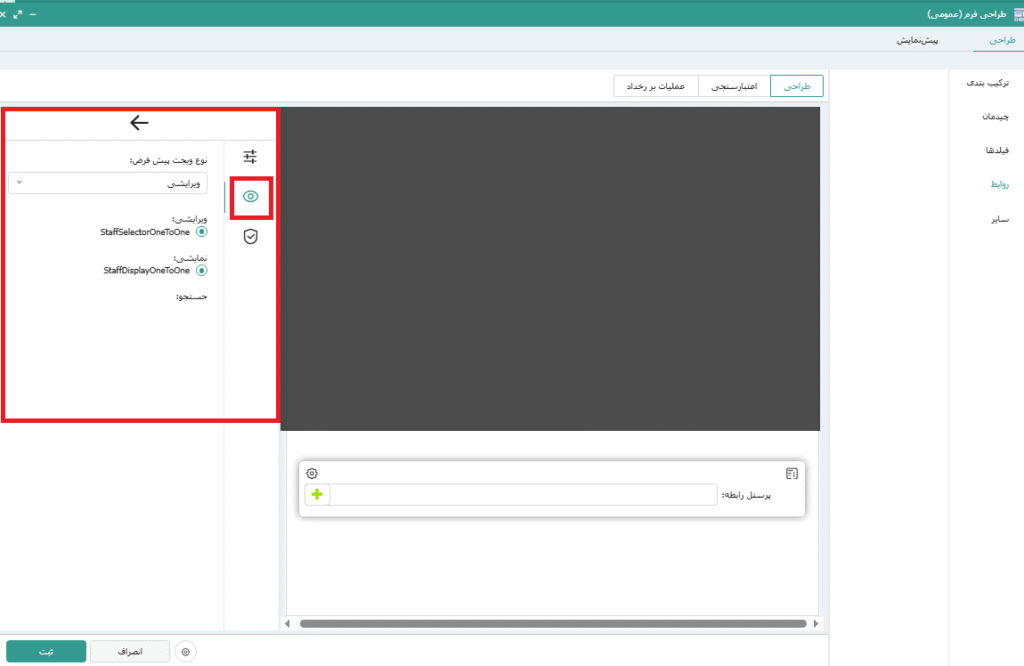
Task: Click the gear icon beside انصراف button
Action: 186,652
